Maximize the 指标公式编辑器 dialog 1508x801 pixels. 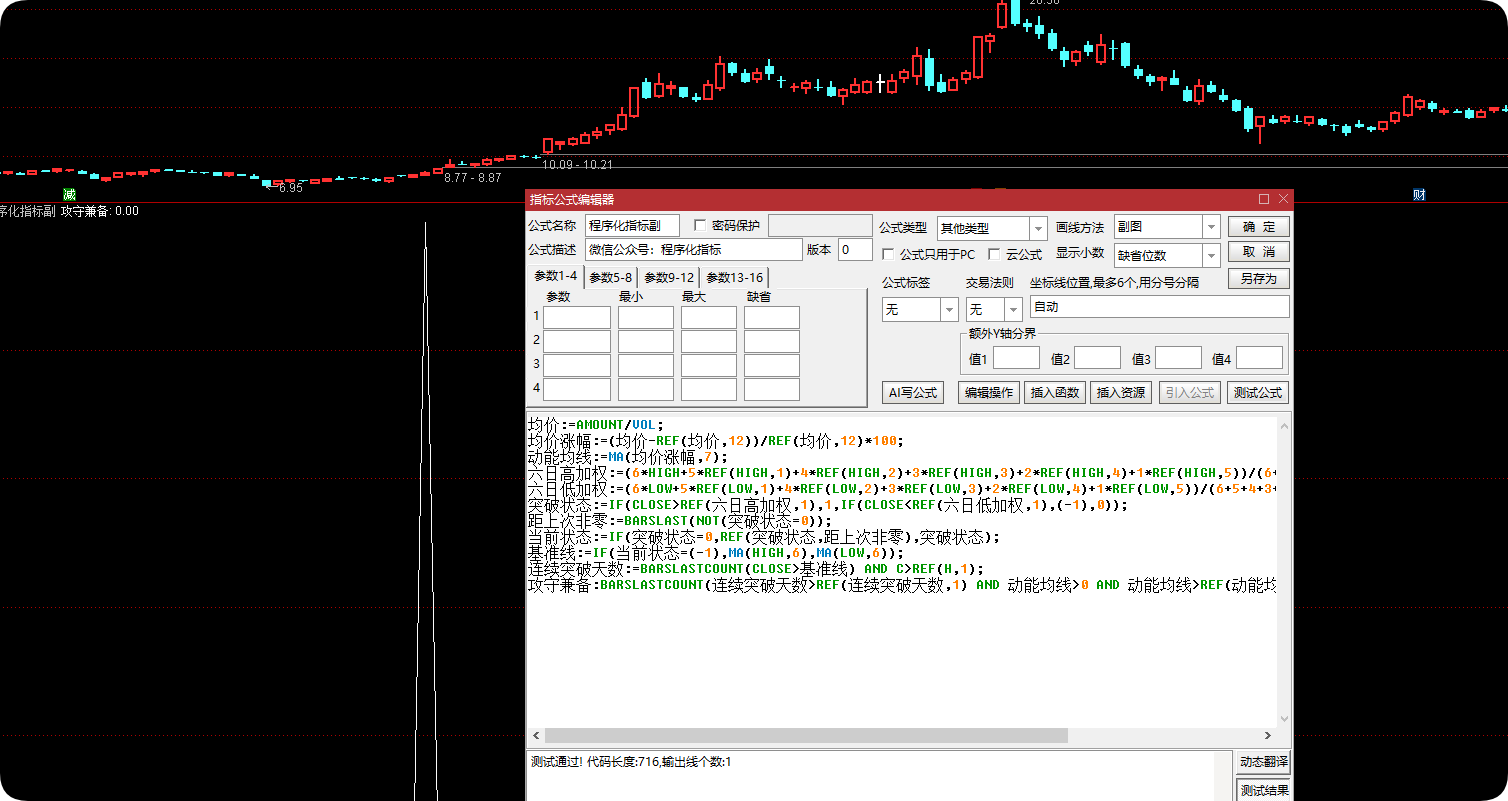click(x=1264, y=199)
